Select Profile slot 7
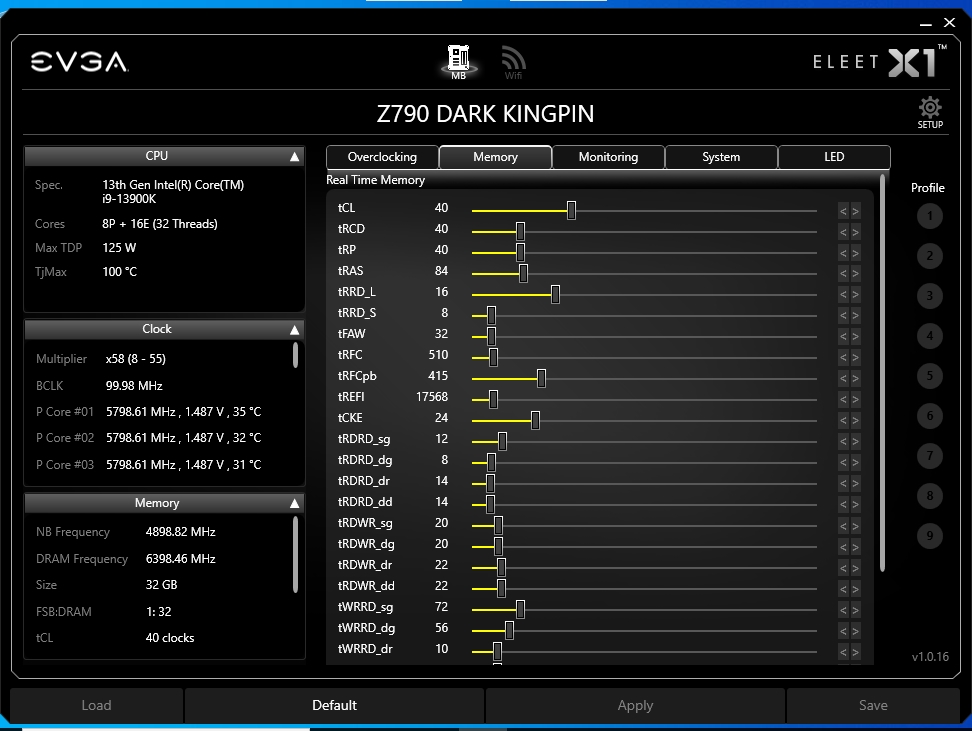This screenshot has width=972, height=731. (x=929, y=456)
